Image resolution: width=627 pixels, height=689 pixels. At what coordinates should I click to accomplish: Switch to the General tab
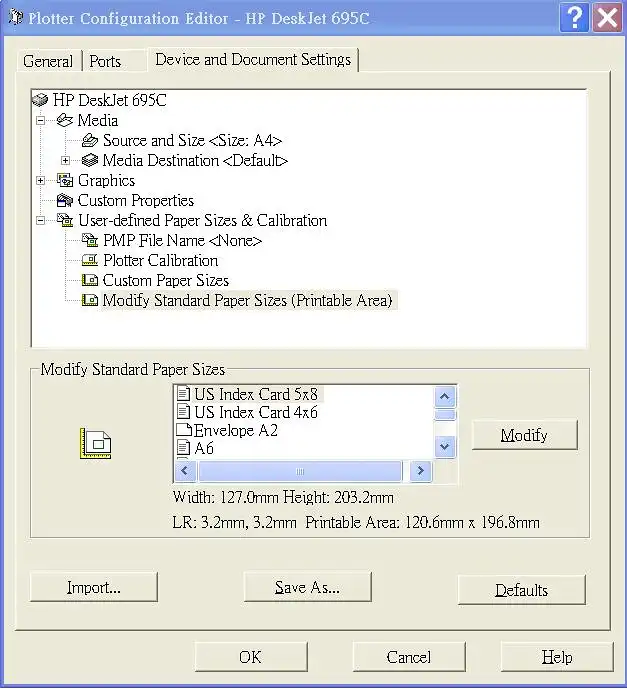(x=48, y=61)
